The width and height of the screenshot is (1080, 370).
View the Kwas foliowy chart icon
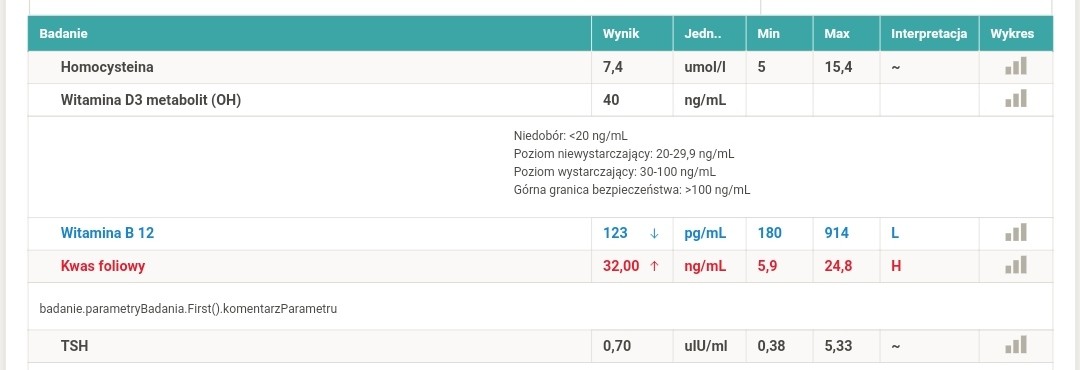coord(1016,265)
